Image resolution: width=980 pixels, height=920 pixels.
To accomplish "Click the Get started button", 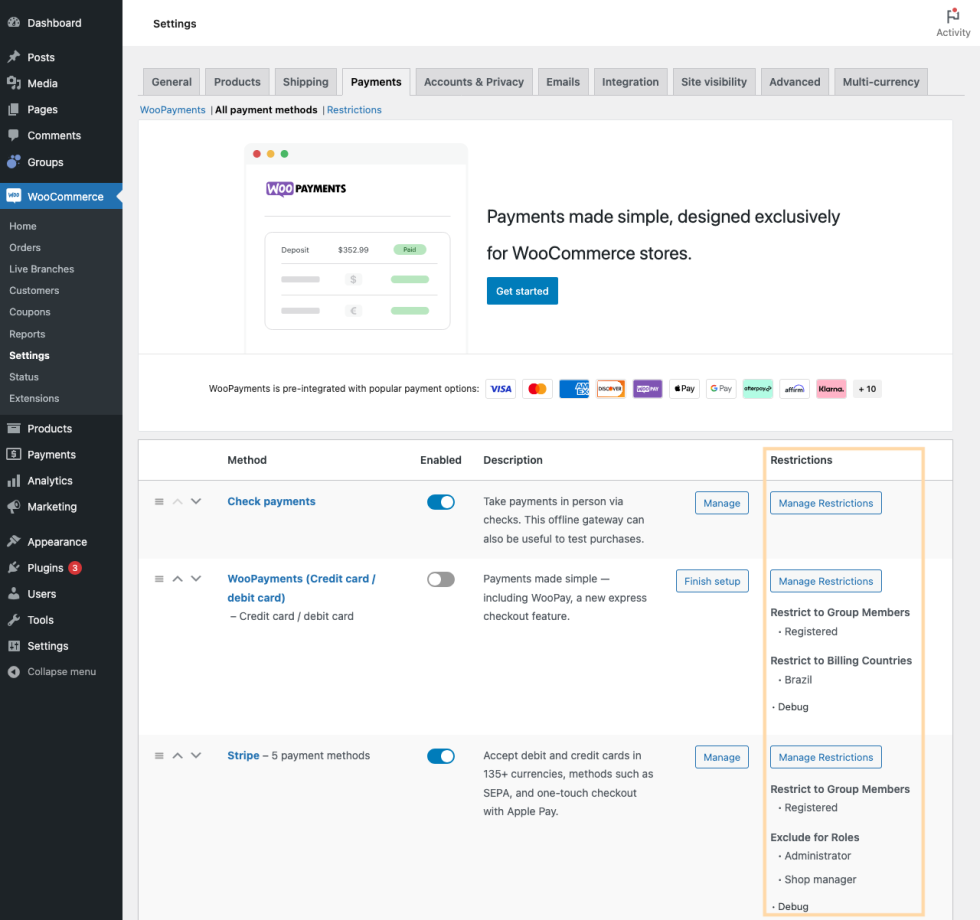I will 522,291.
